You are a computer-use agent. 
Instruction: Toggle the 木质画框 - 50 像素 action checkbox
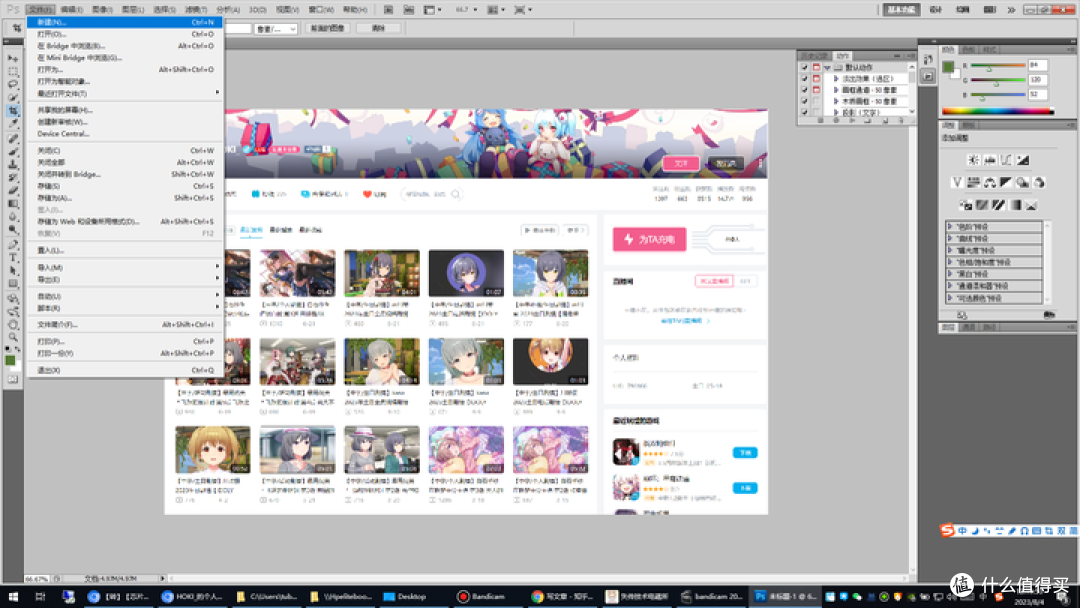pos(804,101)
